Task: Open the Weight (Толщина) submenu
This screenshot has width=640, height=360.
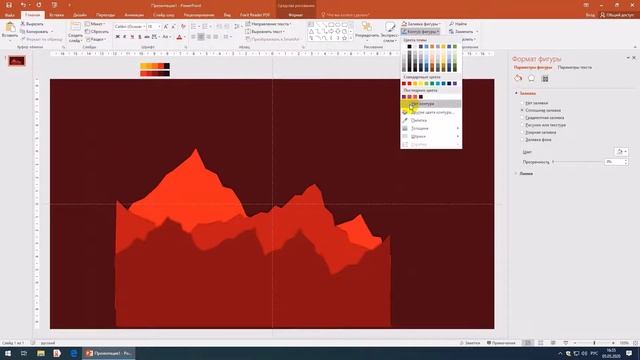Action: (x=431, y=128)
